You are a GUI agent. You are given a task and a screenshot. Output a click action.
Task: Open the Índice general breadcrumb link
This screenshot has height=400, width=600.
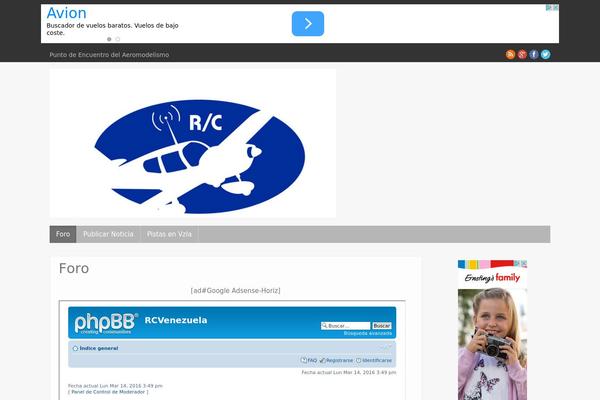pyautogui.click(x=99, y=348)
